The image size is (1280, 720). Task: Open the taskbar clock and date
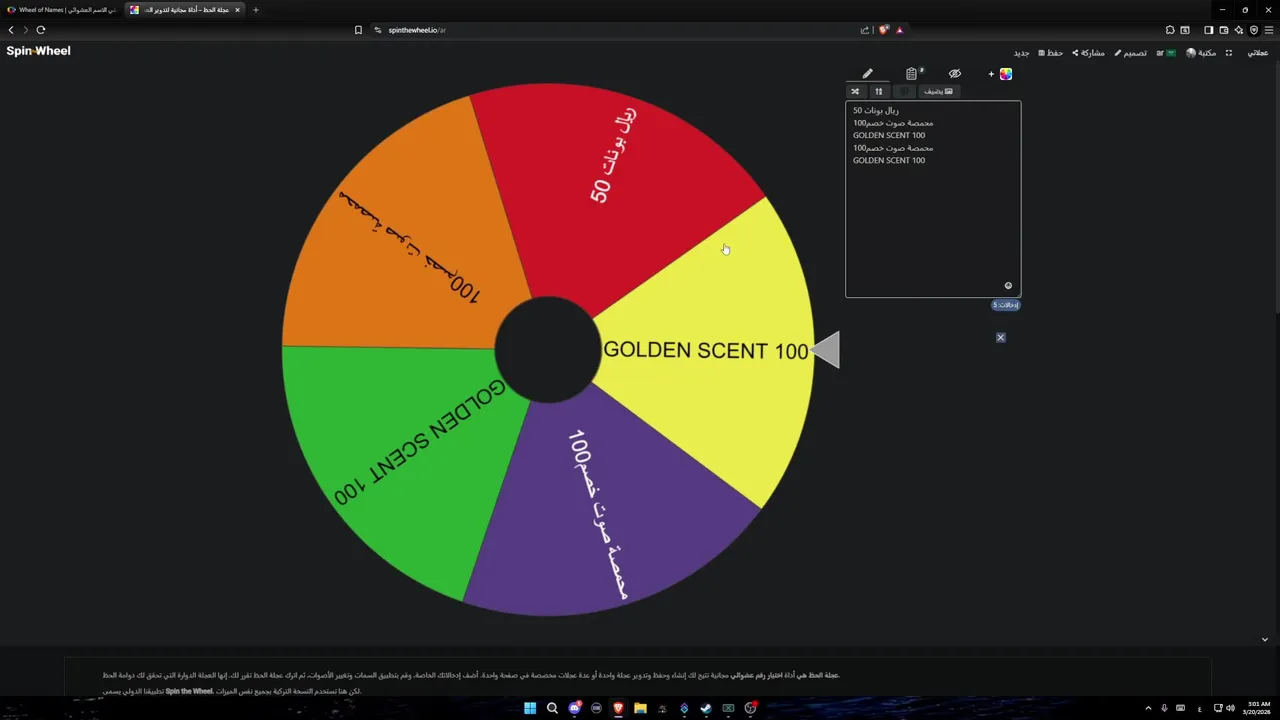tap(1259, 709)
